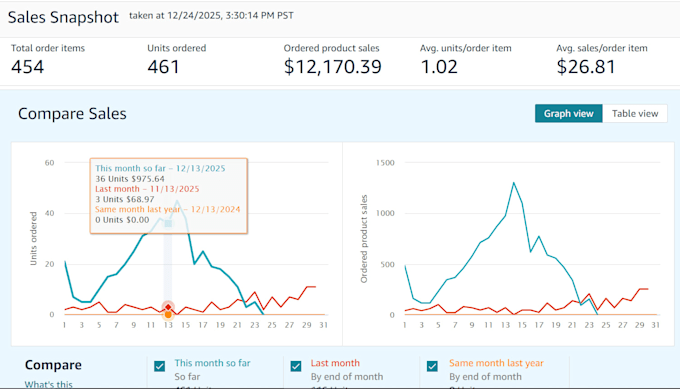Click the Avg. sales/order item value $26.81
Viewport: 680px width, 389px height.
coord(586,67)
